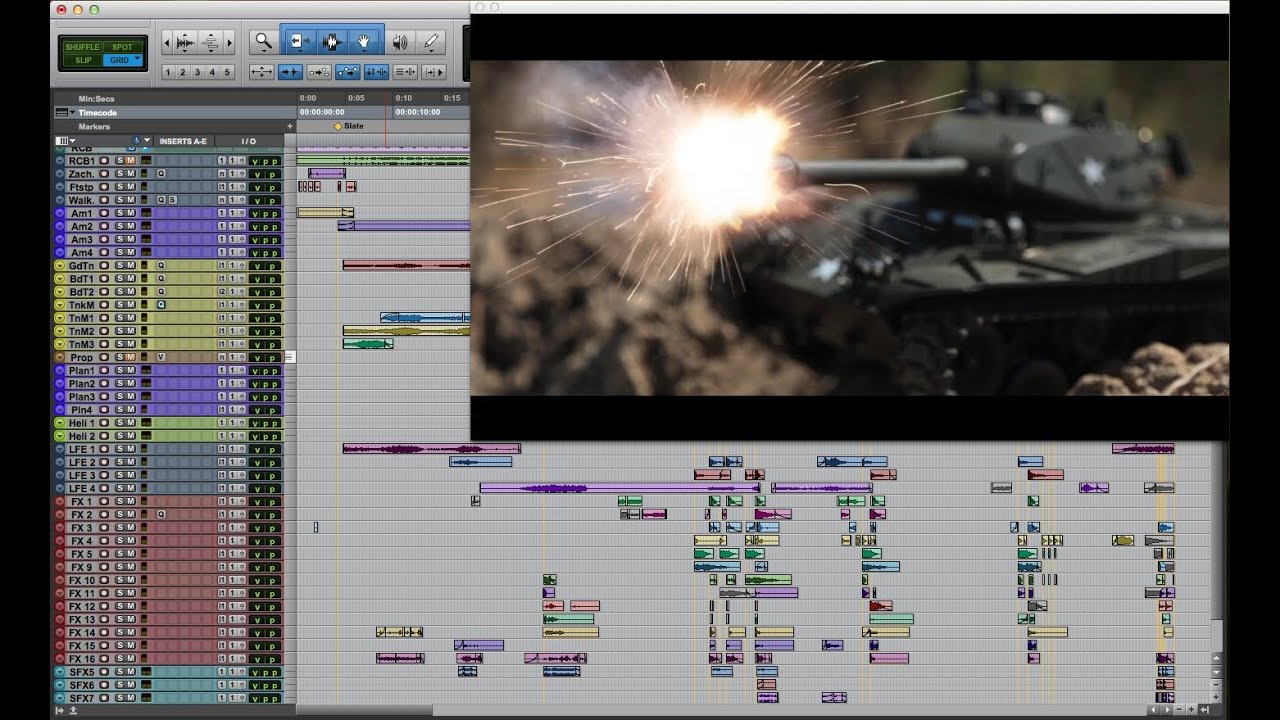The height and width of the screenshot is (720, 1280).
Task: Open V insert on Prop track
Action: point(161,357)
